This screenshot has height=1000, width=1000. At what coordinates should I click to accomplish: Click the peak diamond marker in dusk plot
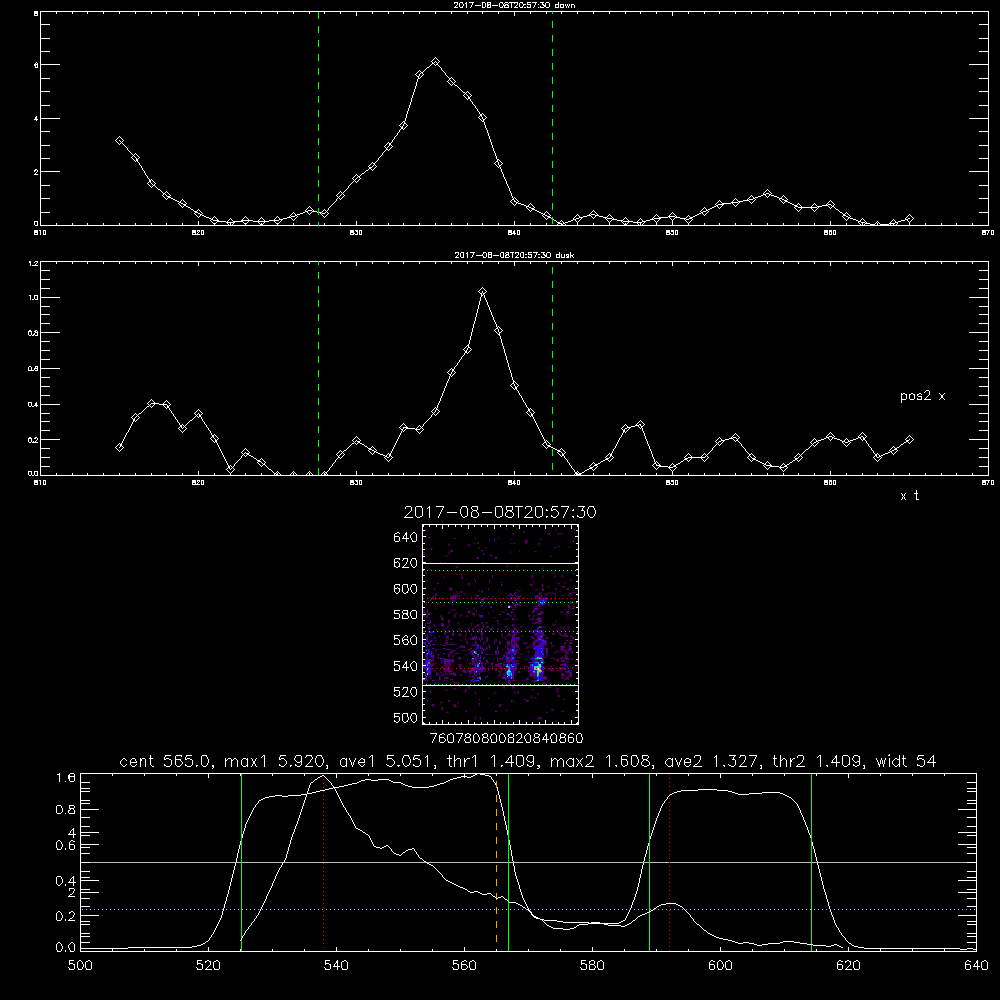(483, 291)
